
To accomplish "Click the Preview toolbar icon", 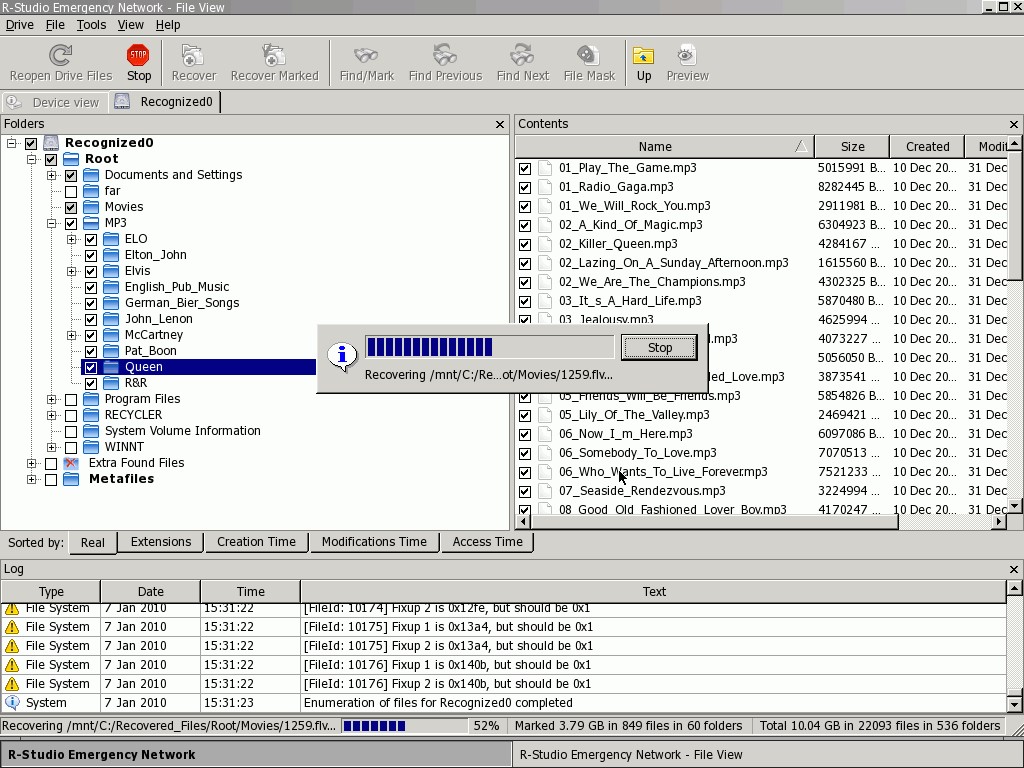I will 687,55.
